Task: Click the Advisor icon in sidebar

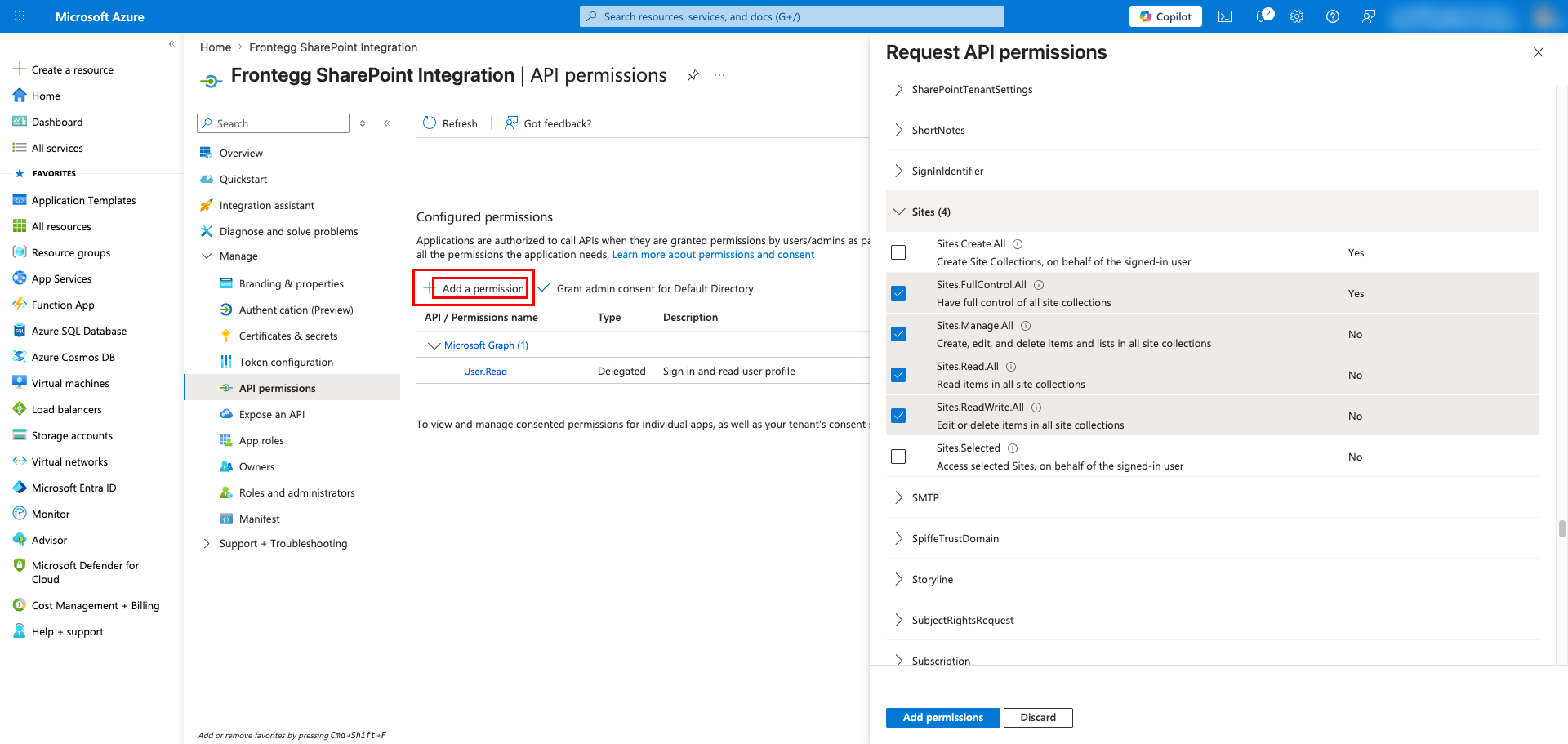Action: pos(20,540)
